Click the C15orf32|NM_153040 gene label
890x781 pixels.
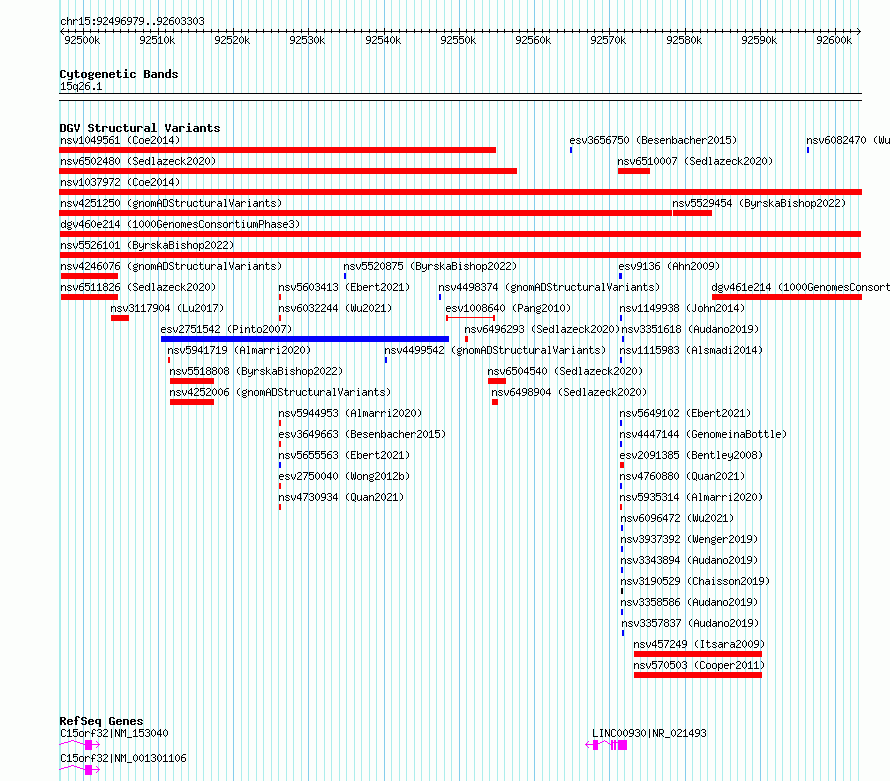coord(114,733)
